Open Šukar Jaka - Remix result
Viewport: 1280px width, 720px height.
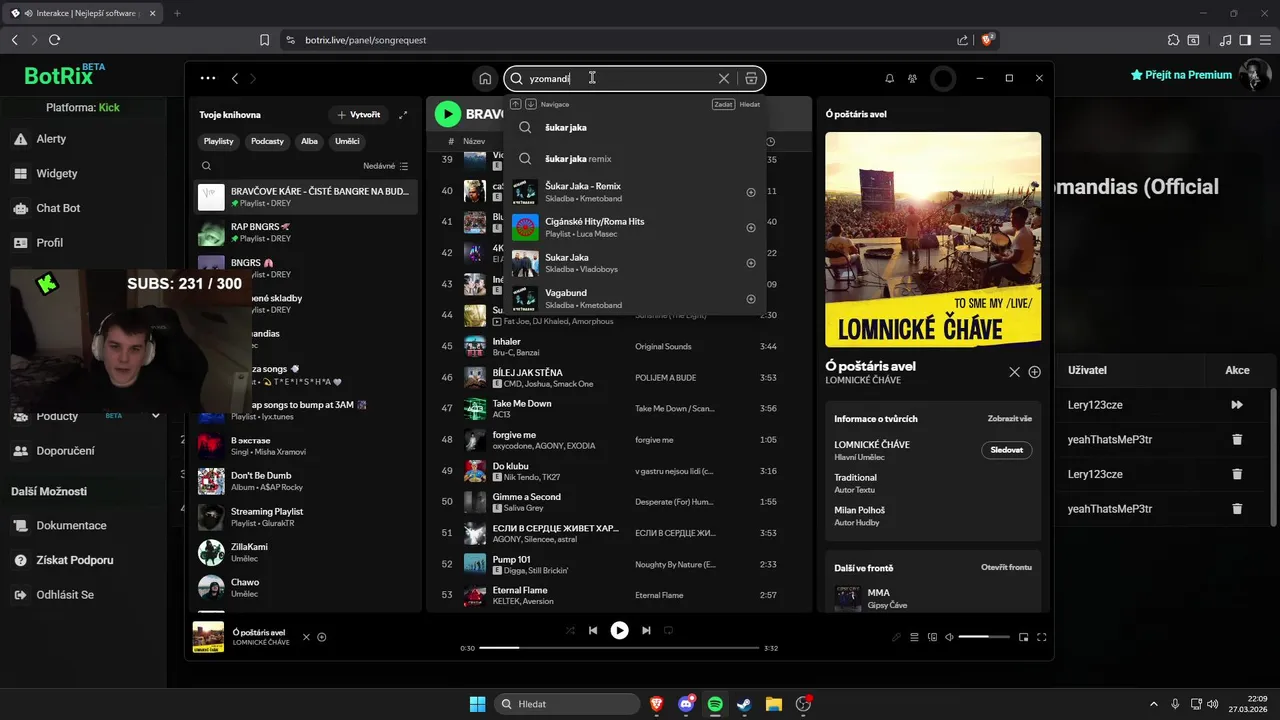pos(635,192)
